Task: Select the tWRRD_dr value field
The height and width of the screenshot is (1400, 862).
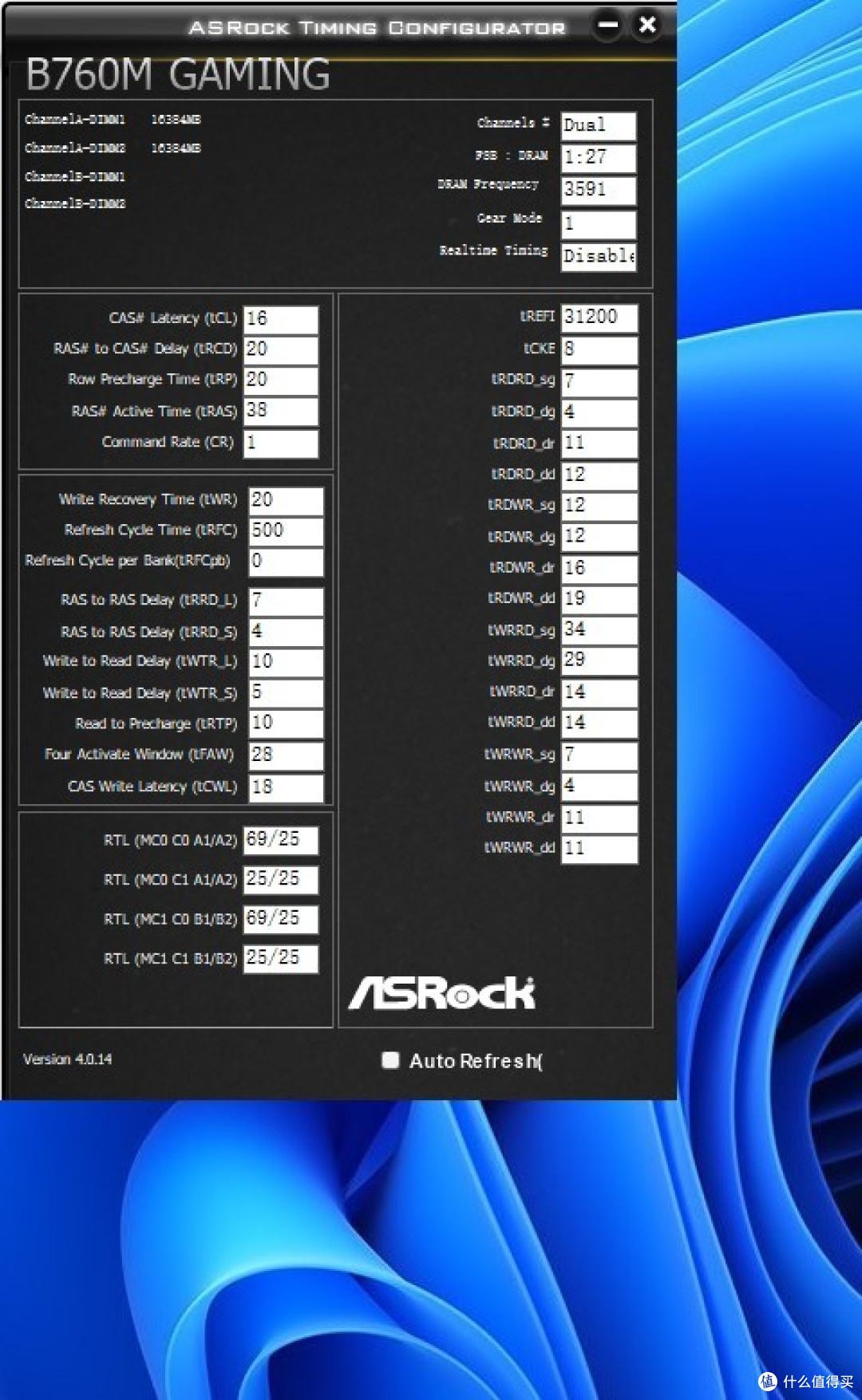Action: [x=599, y=692]
